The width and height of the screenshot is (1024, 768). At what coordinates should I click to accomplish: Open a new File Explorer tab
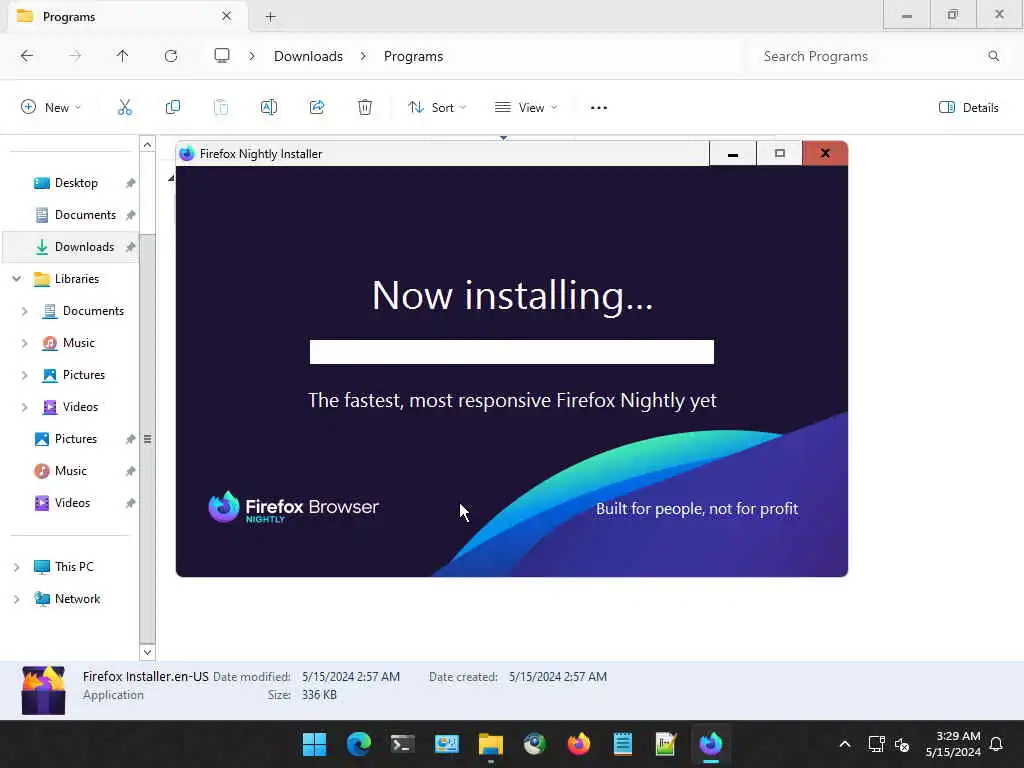coord(270,17)
